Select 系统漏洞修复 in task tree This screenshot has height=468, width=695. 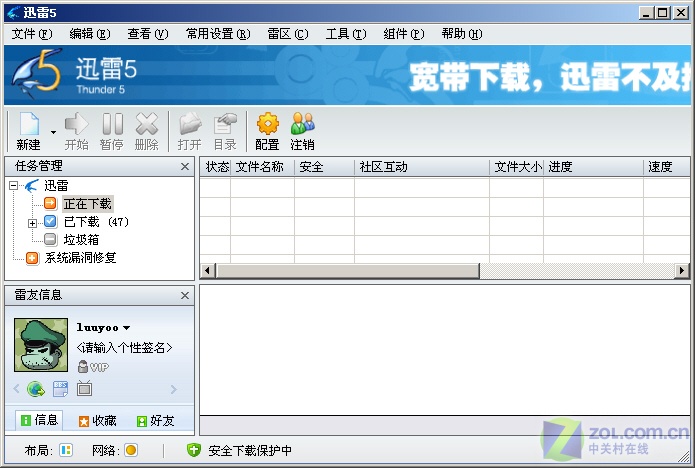tap(80, 257)
